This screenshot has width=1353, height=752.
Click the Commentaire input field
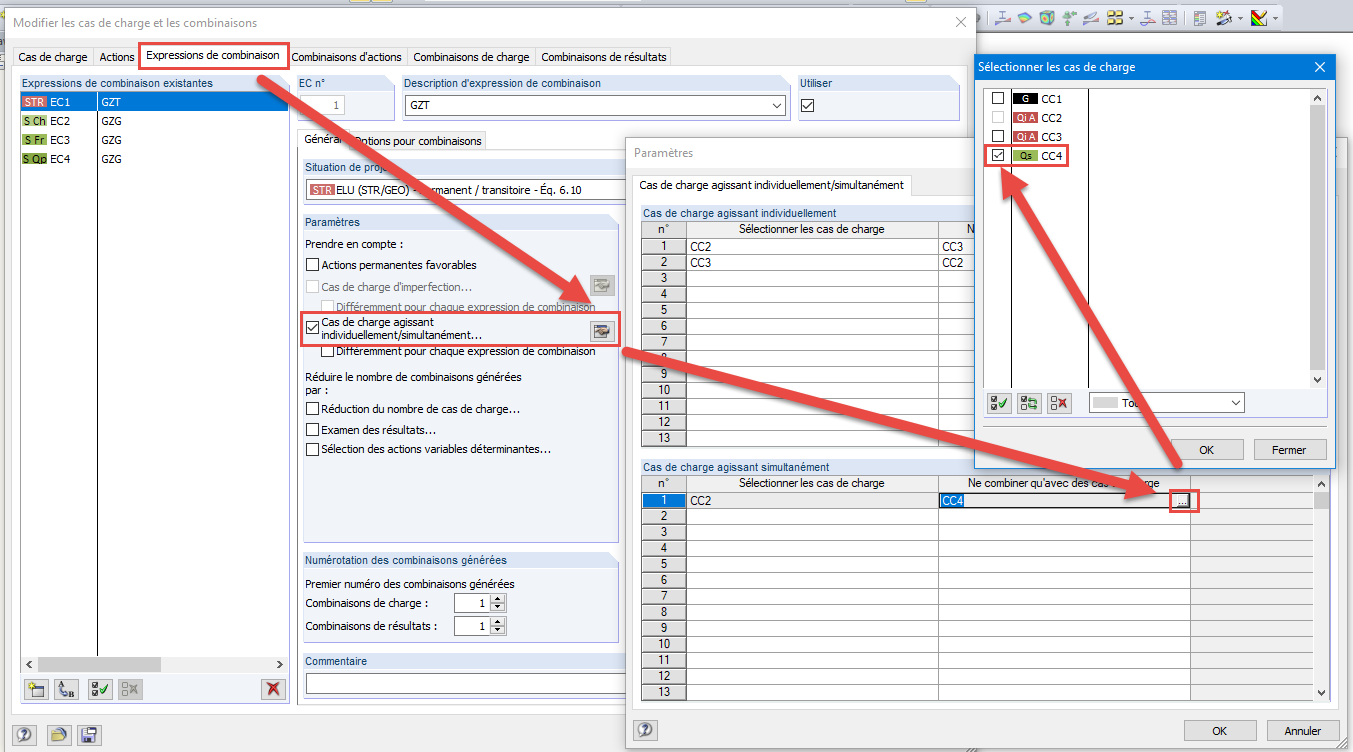tap(465, 684)
